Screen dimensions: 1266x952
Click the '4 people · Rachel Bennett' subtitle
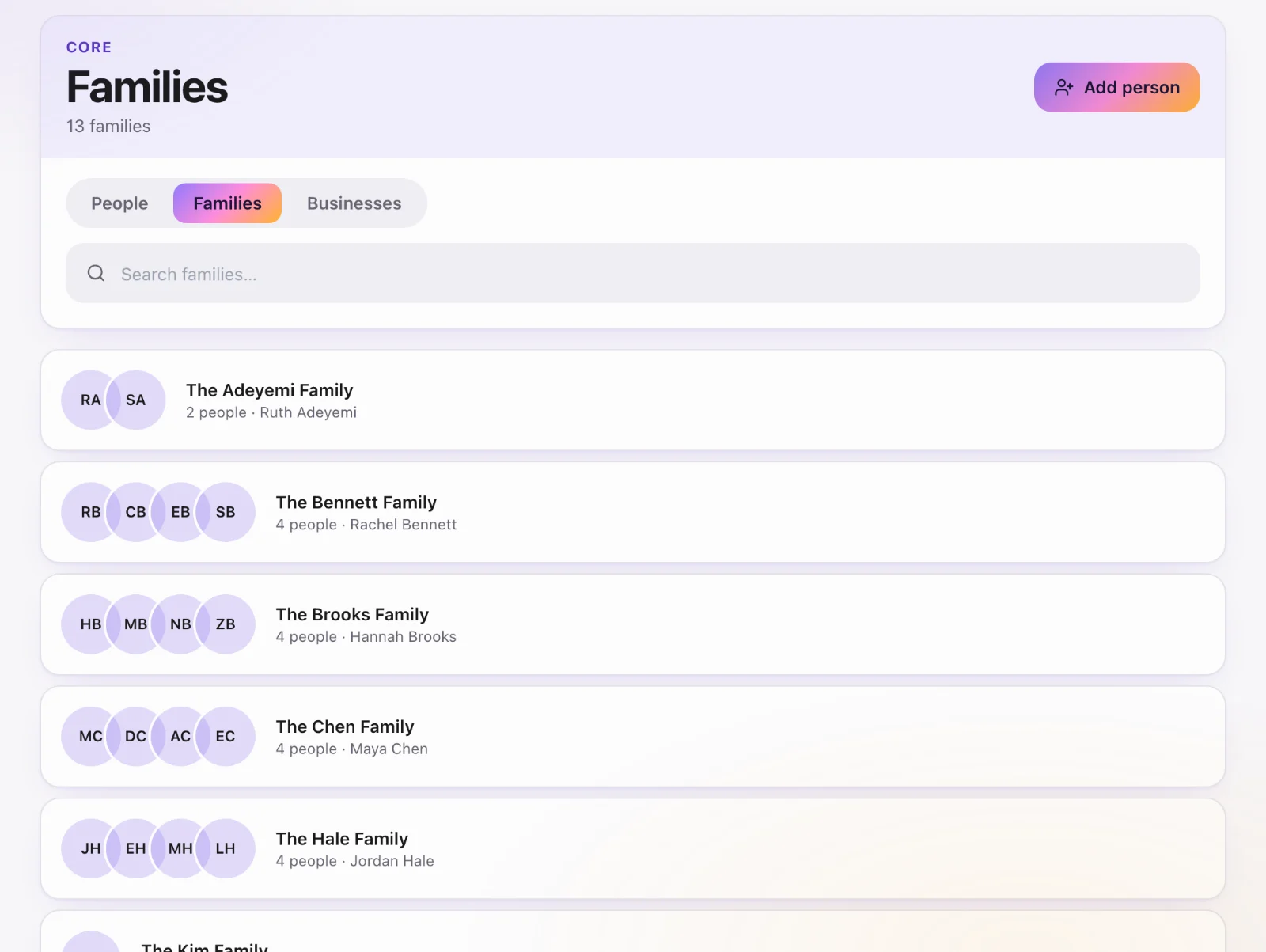[366, 525]
